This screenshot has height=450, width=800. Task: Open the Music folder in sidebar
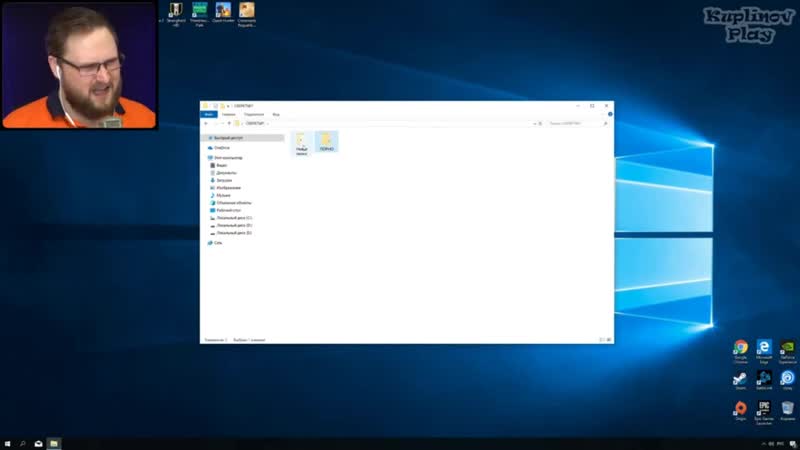[x=220, y=195]
